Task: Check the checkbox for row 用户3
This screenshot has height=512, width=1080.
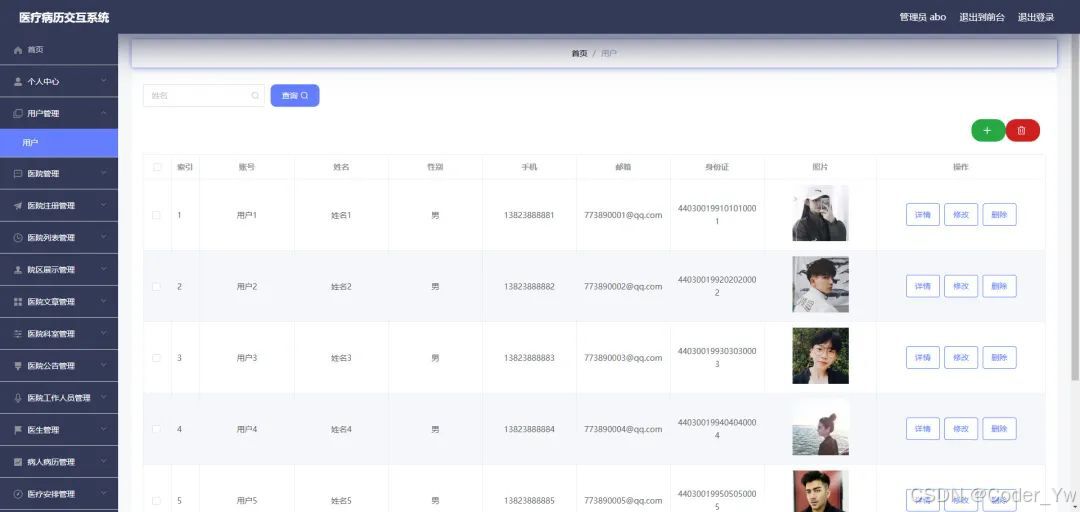Action: [156, 358]
